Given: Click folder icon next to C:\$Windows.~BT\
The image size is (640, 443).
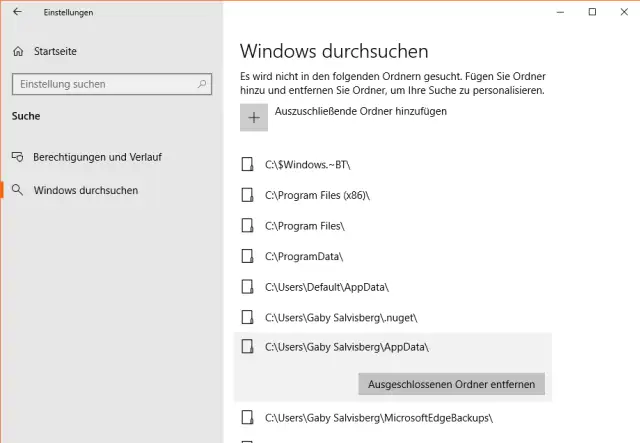Looking at the screenshot, I should (248, 163).
